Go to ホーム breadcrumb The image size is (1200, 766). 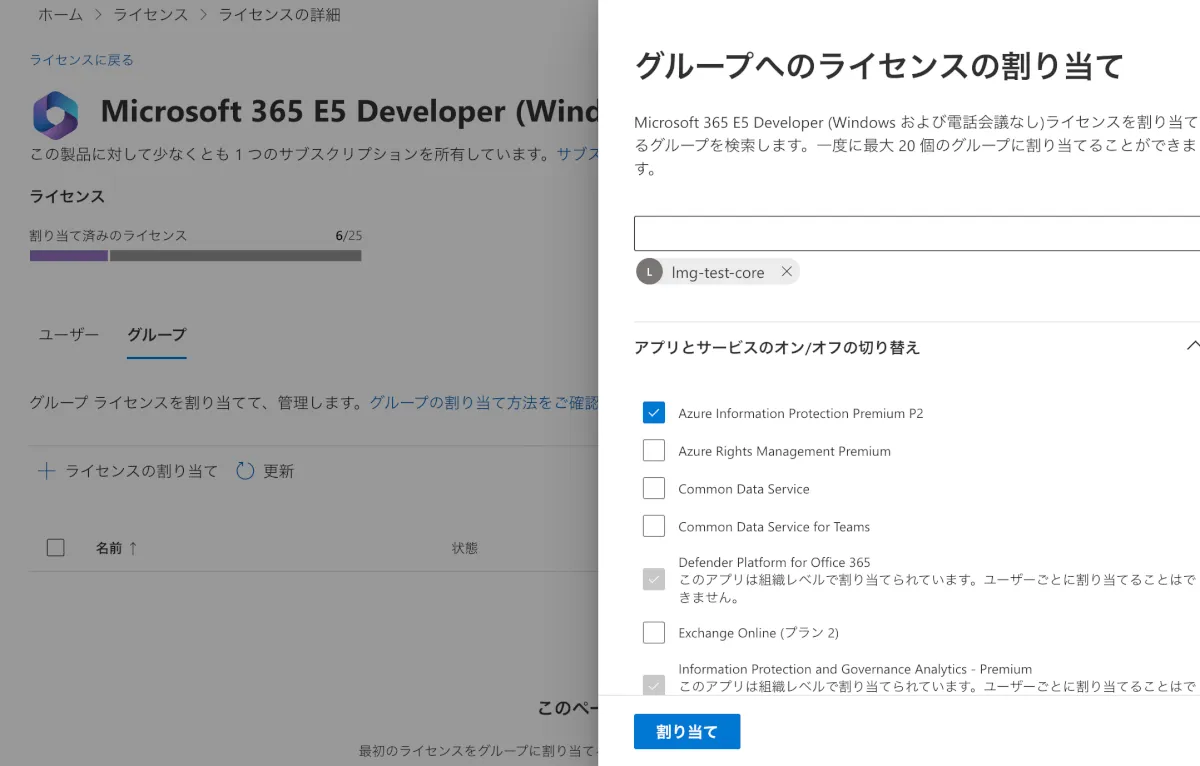pyautogui.click(x=61, y=15)
